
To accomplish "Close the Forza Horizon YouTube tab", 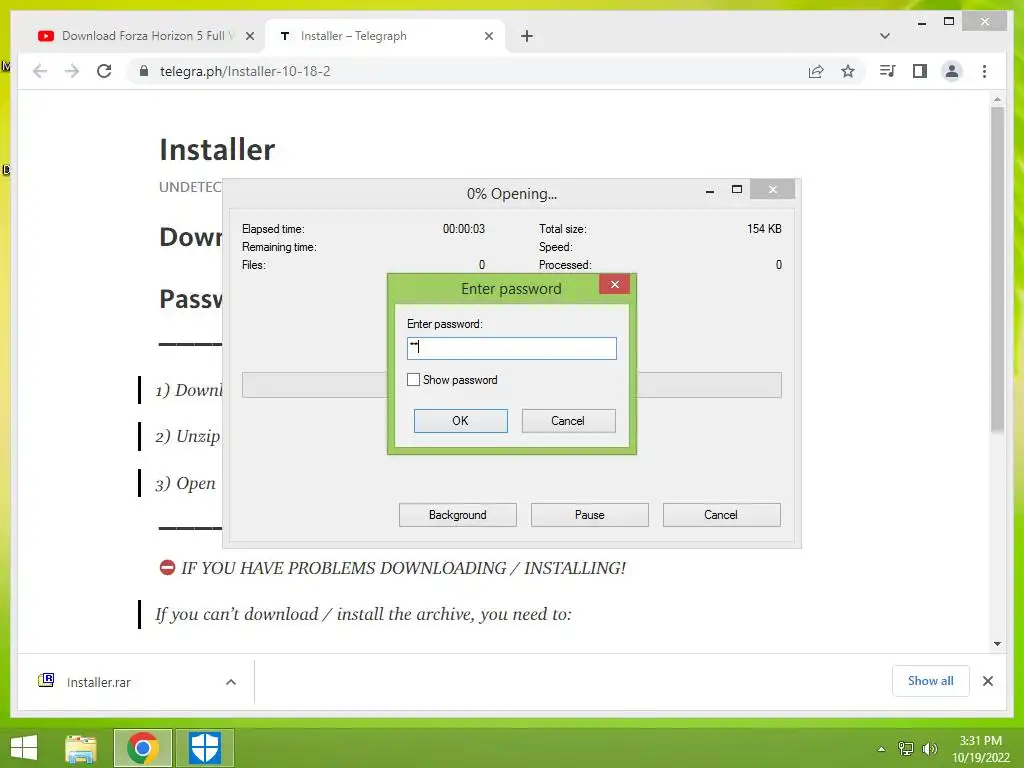I will point(249,36).
